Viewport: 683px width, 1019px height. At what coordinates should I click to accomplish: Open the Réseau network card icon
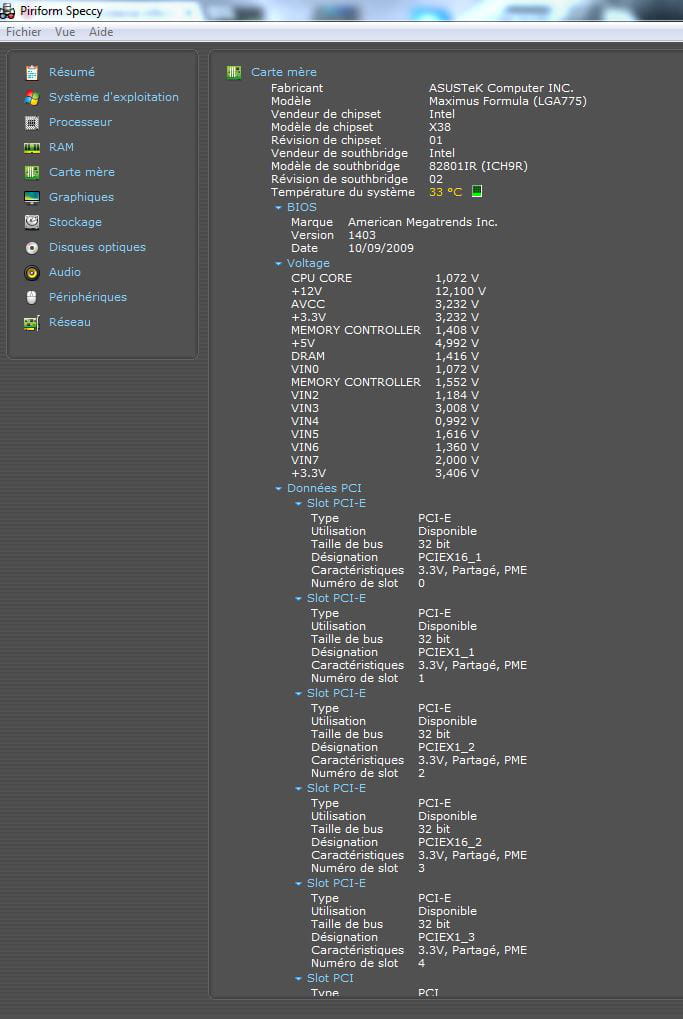click(32, 322)
